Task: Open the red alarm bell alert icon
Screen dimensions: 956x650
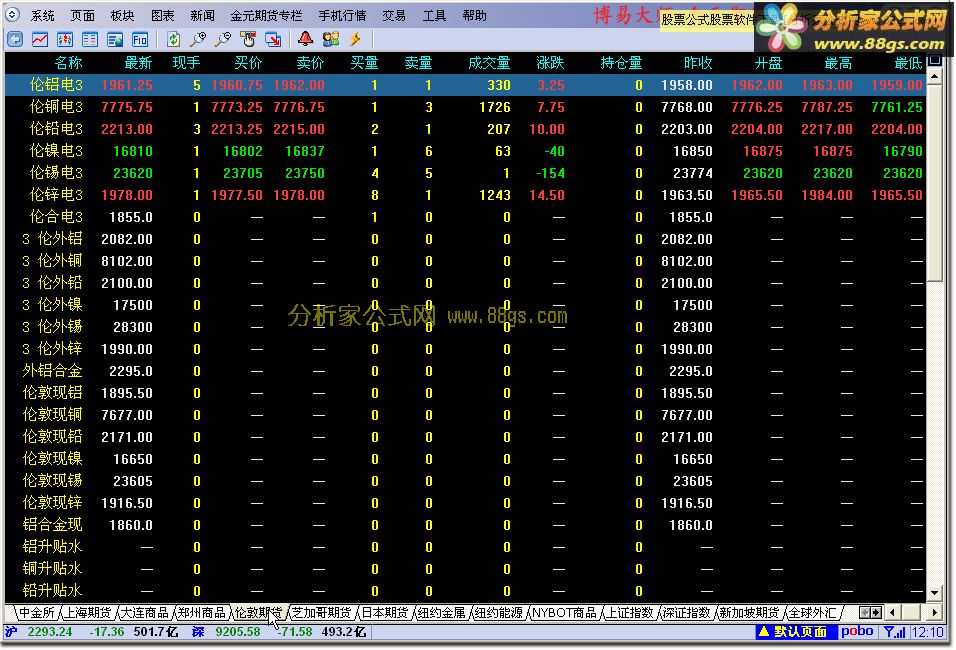Action: 305,40
